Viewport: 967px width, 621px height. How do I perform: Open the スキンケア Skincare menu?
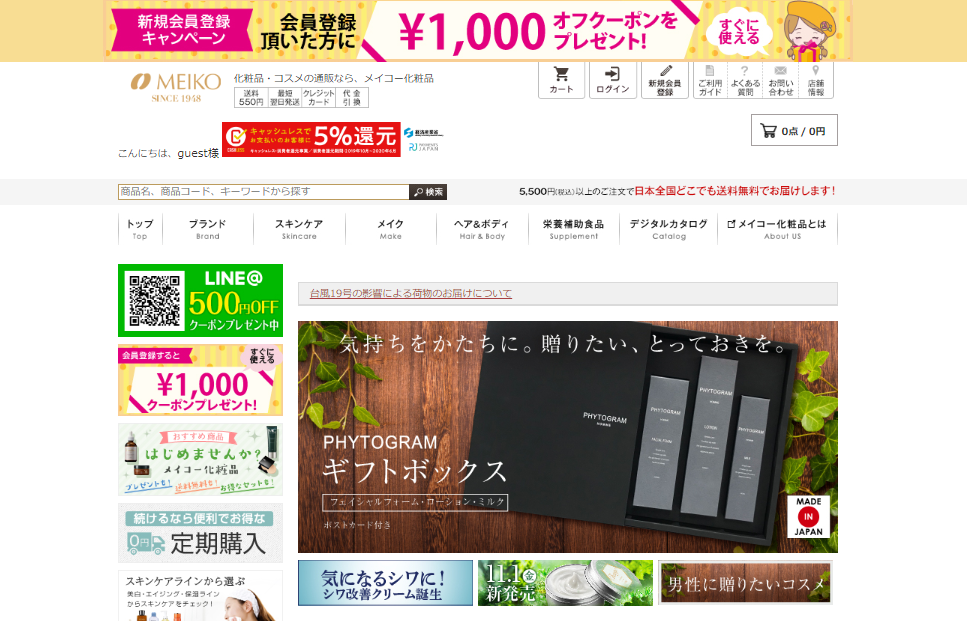click(299, 229)
